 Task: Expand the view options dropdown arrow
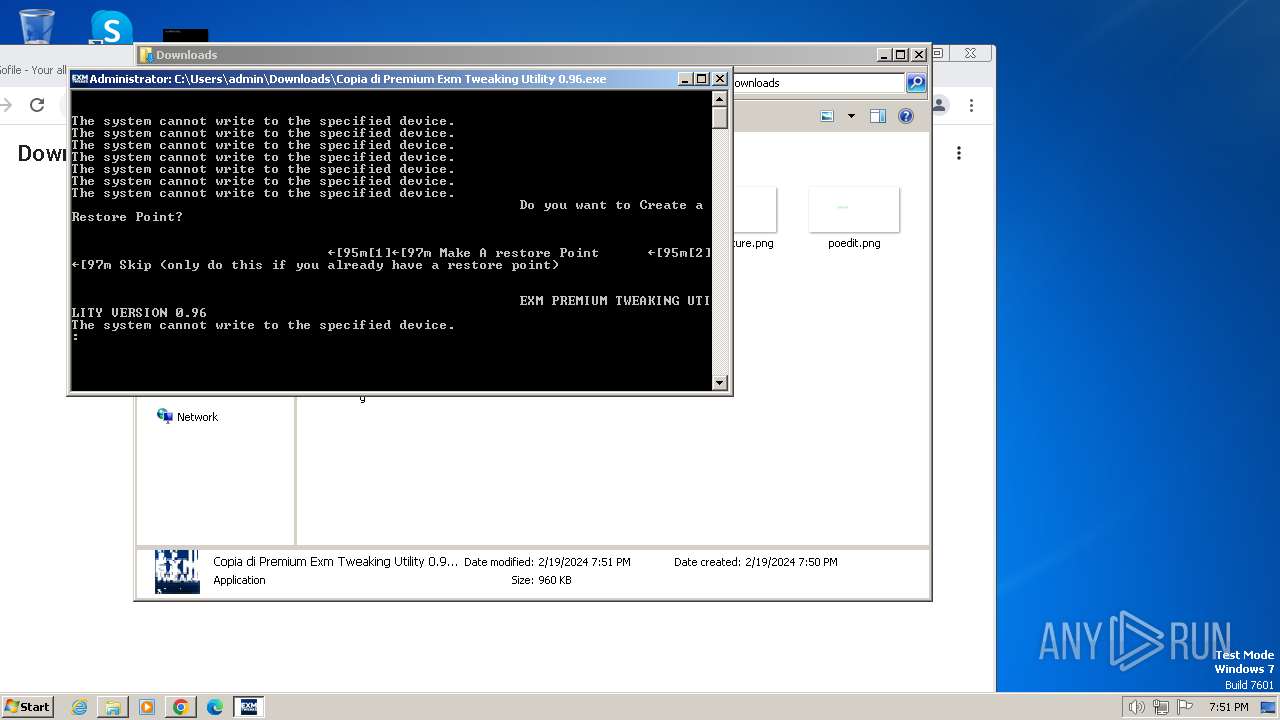coord(851,116)
